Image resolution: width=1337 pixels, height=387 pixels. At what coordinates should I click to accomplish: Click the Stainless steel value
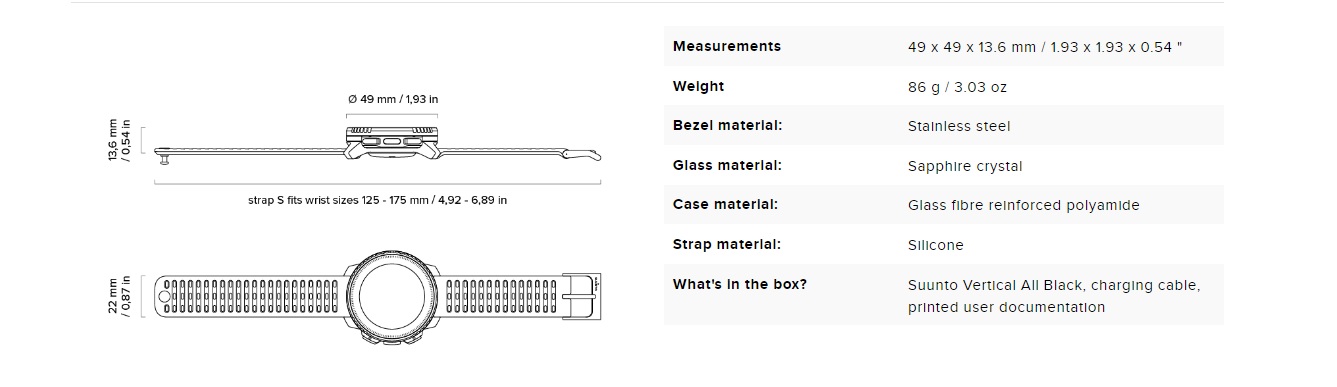(x=959, y=126)
